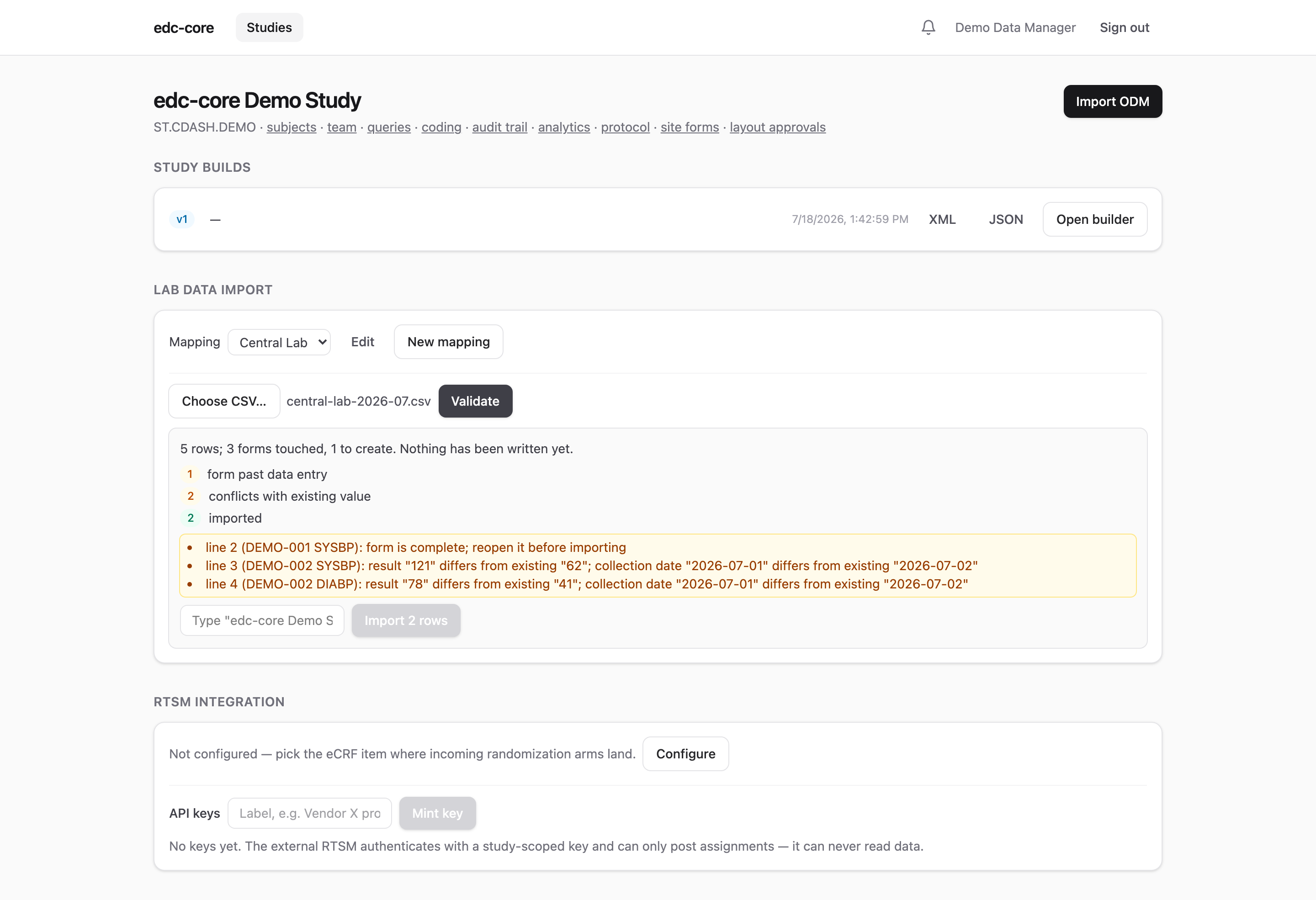The width and height of the screenshot is (1316, 900).
Task: Open the audit trail link
Action: coord(499,127)
